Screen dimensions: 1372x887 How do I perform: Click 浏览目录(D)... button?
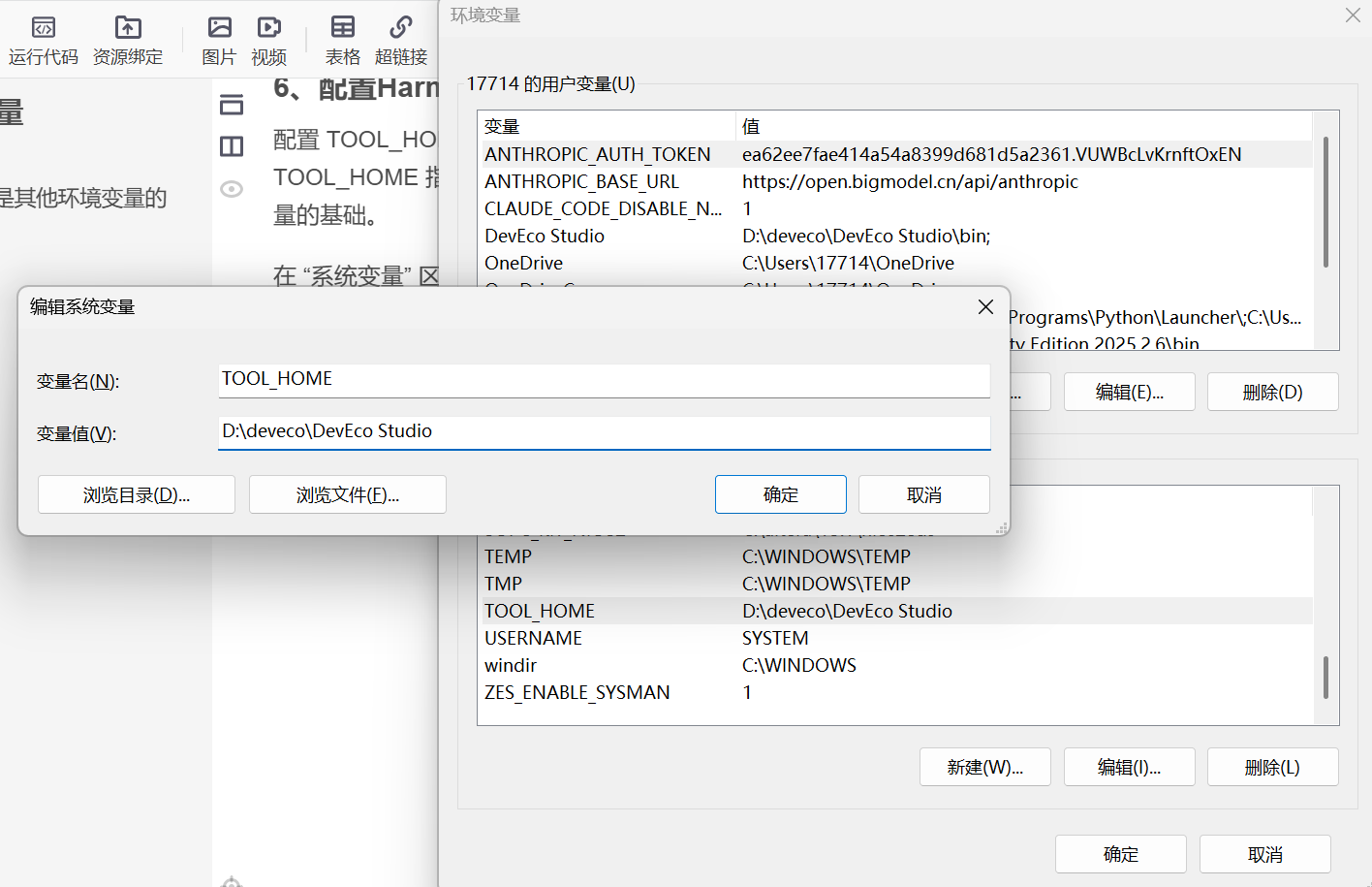[137, 494]
